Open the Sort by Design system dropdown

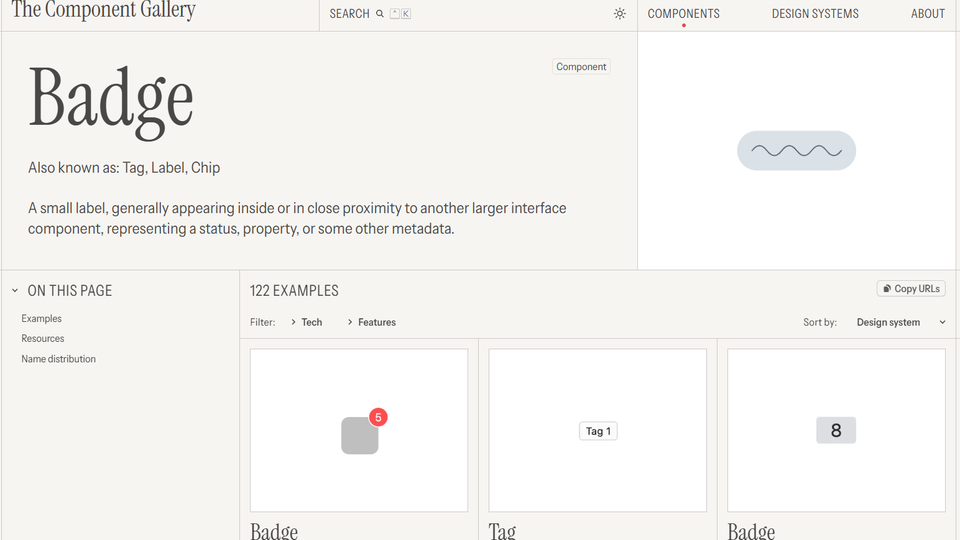(900, 322)
